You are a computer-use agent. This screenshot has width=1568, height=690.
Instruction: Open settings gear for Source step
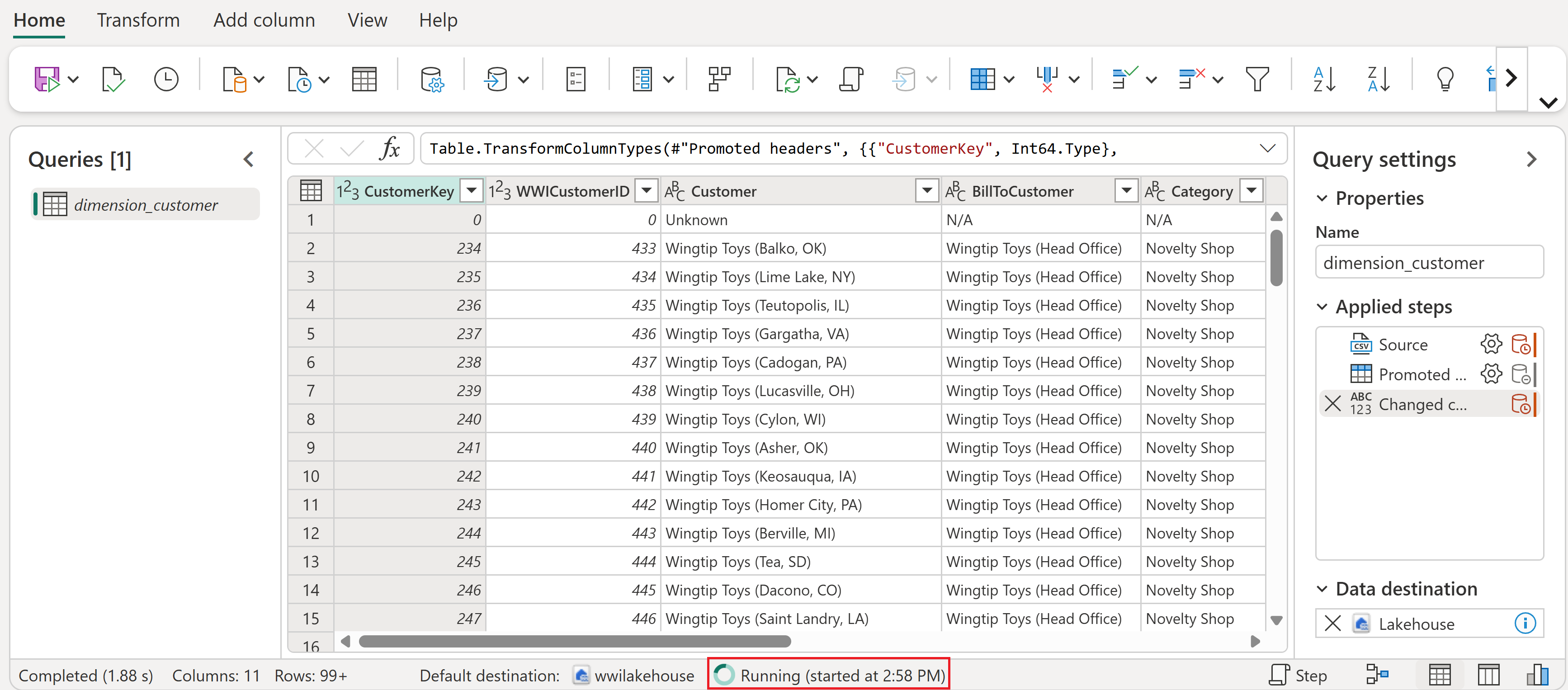coord(1491,344)
